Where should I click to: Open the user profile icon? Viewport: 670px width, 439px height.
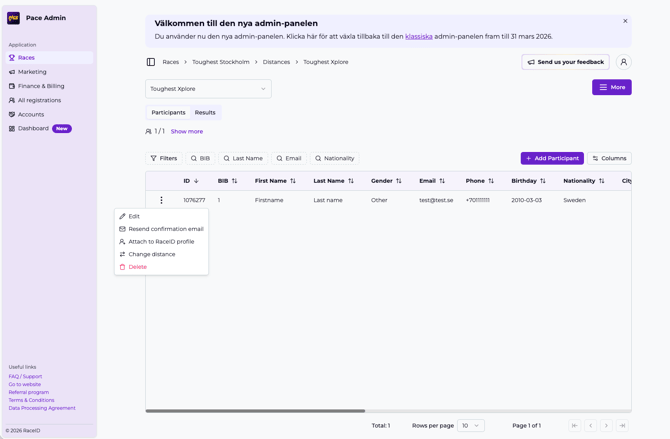pos(623,62)
